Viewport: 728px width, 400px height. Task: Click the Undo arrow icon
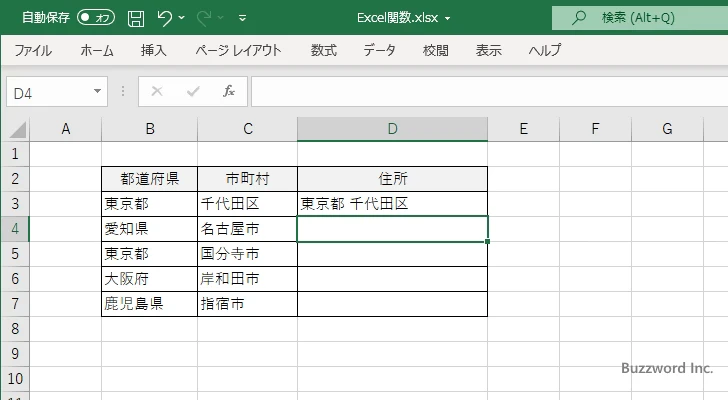[x=164, y=18]
